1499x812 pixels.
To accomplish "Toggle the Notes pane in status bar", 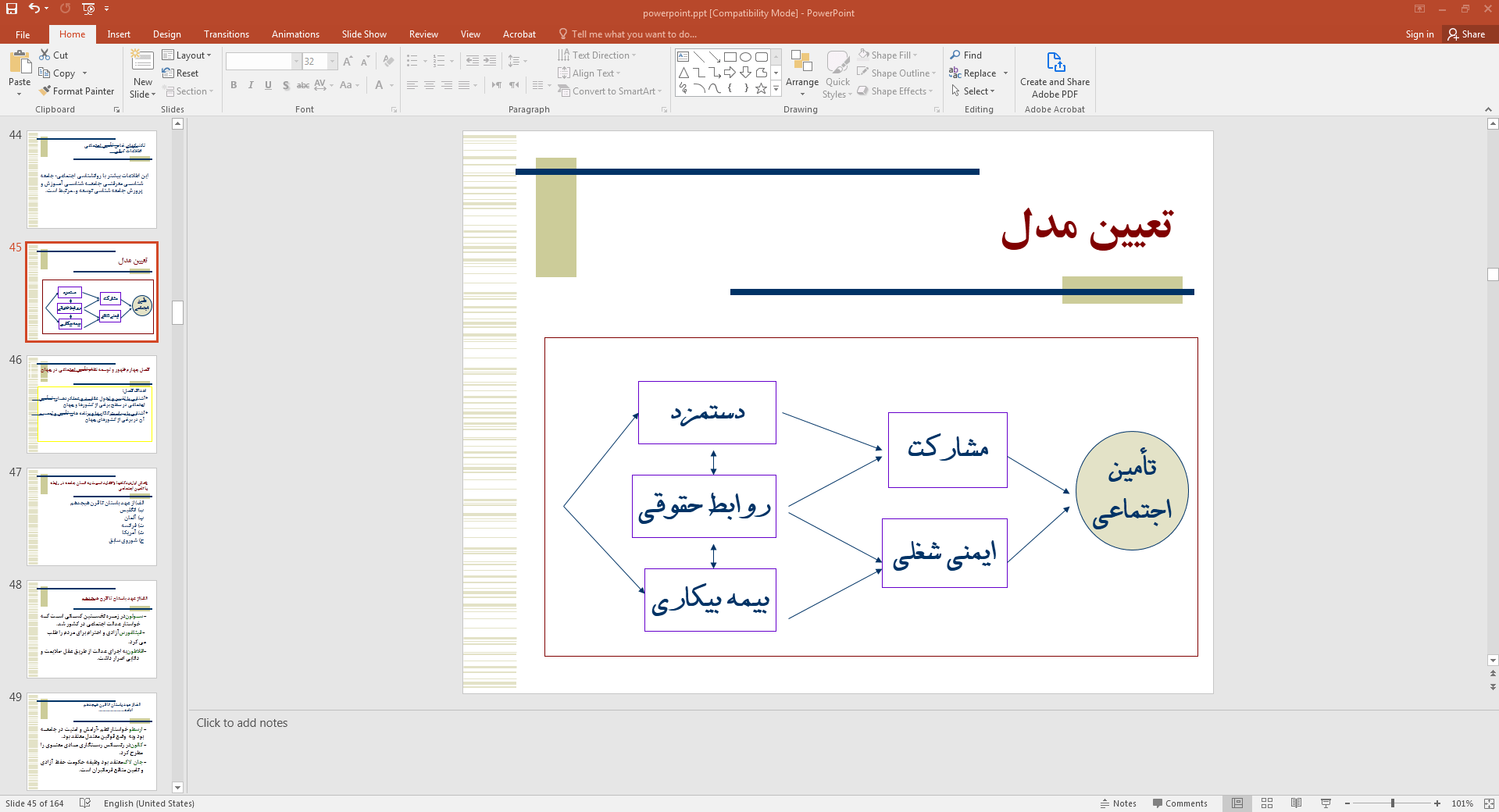I will [x=1119, y=803].
